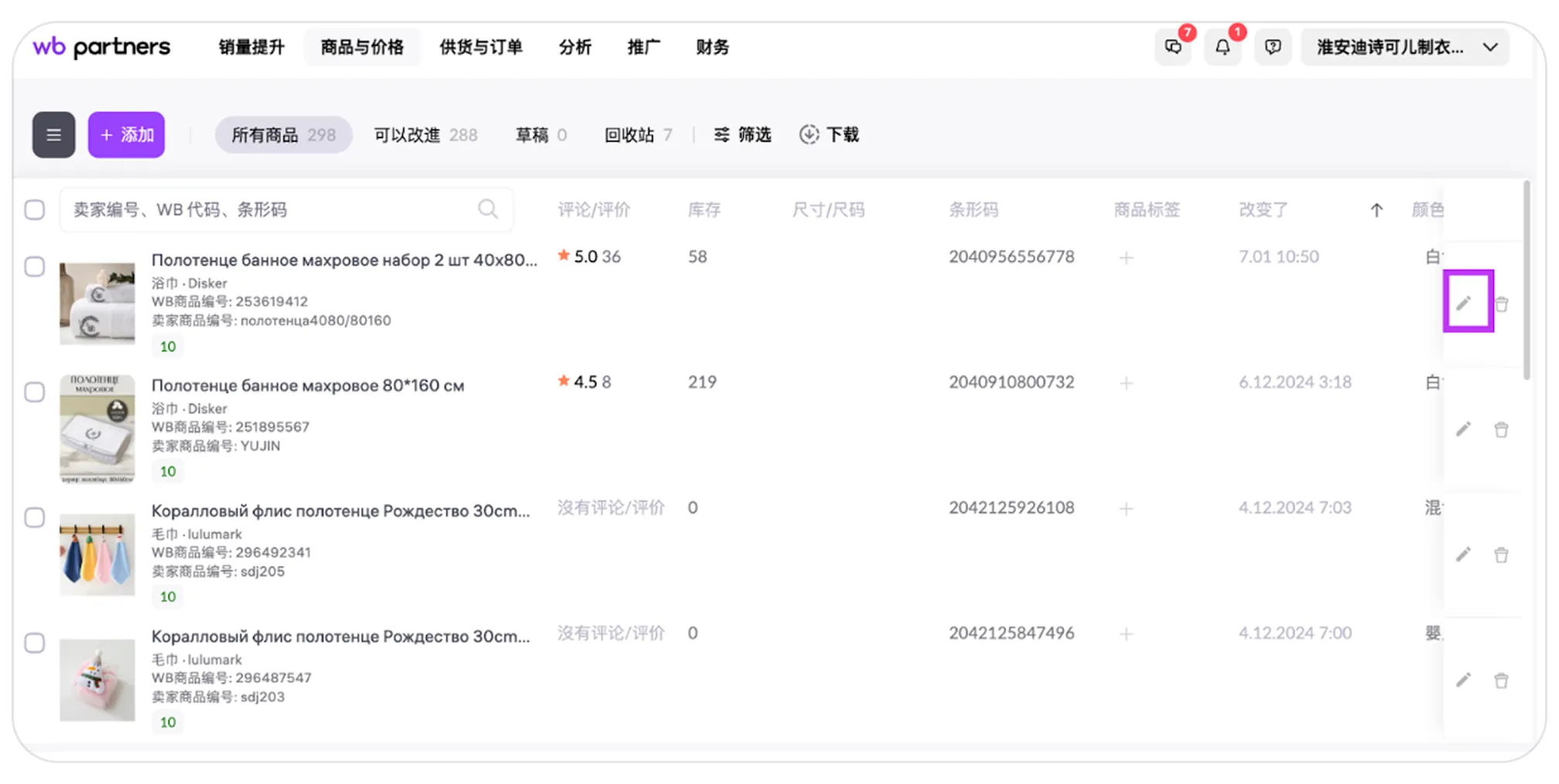Edit the sdj203 product with pencil icon

click(x=1463, y=680)
